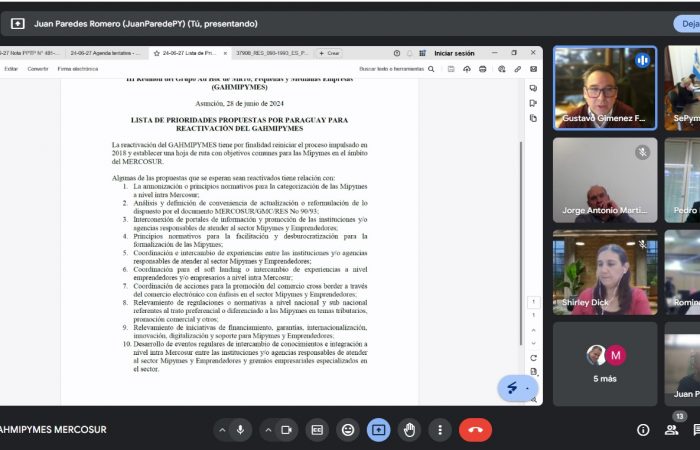
Task: Switch to '27 Nota PPTP N° 481' tab
Action: point(29,53)
